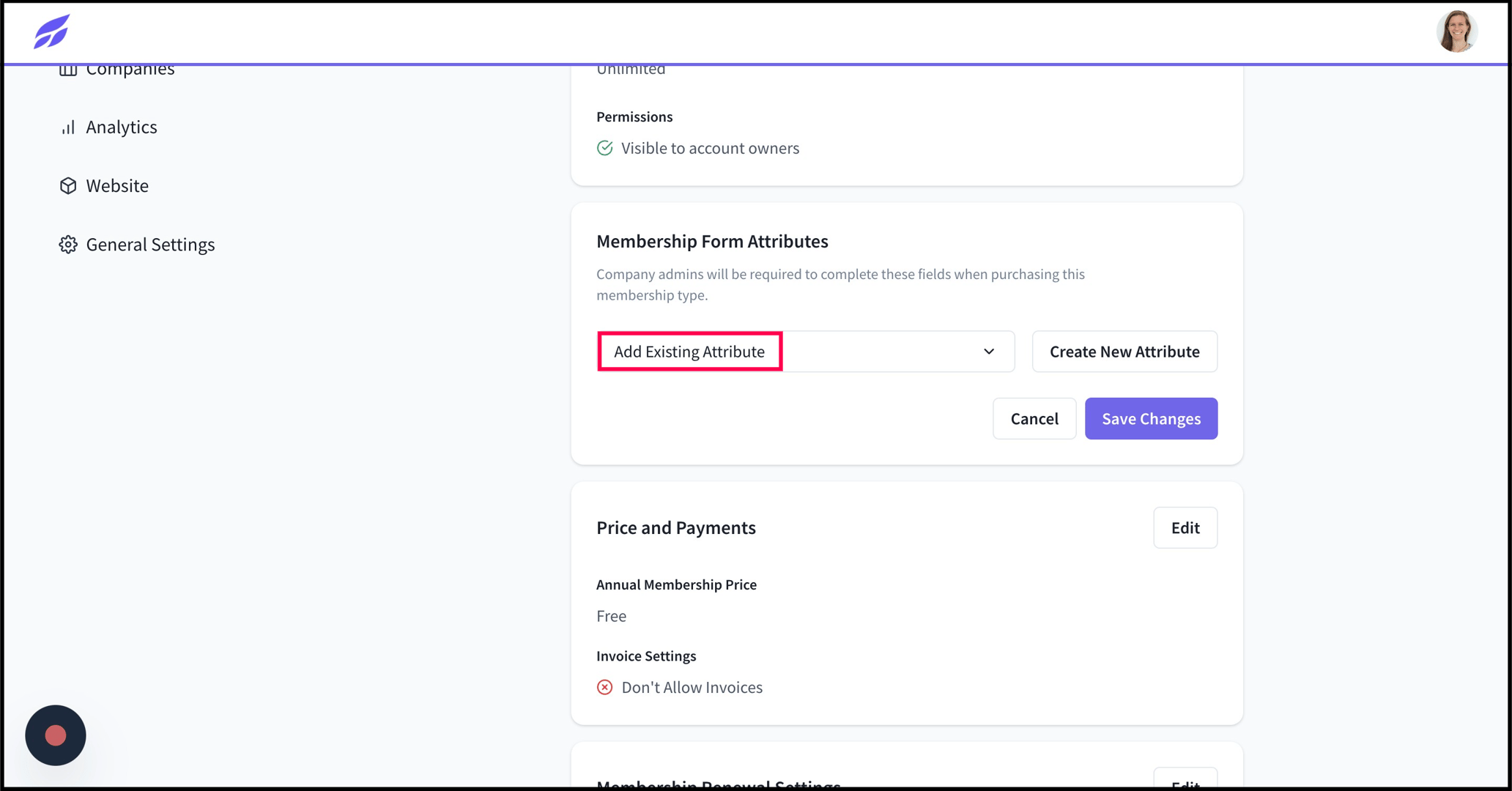The height and width of the screenshot is (791, 1512).
Task: Select the Don't Allow Invoices text
Action: pos(692,688)
